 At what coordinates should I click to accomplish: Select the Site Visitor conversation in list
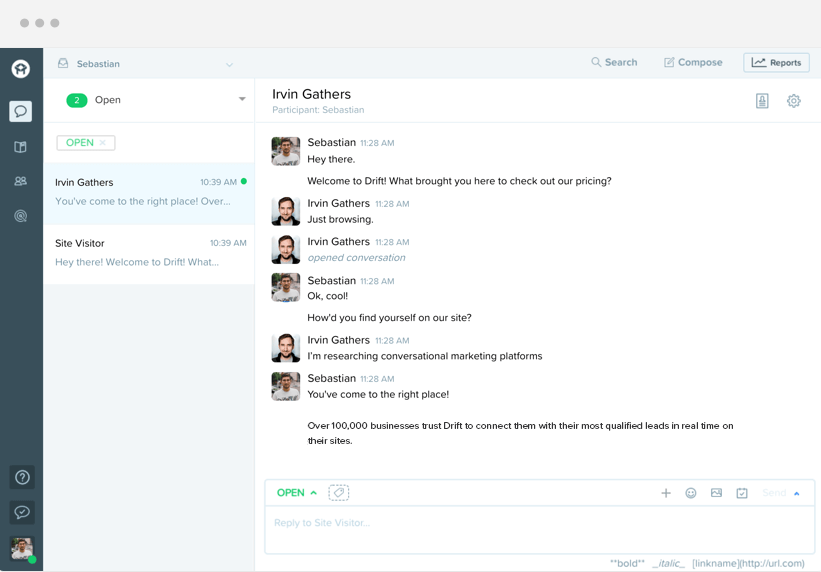coord(149,254)
